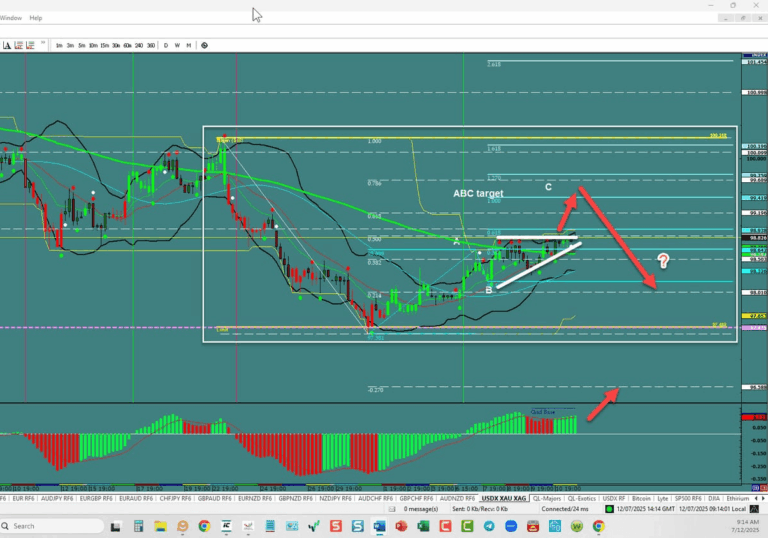This screenshot has height=538, width=768.
Task: Open File Explorer from the taskbar
Action: tap(160, 526)
